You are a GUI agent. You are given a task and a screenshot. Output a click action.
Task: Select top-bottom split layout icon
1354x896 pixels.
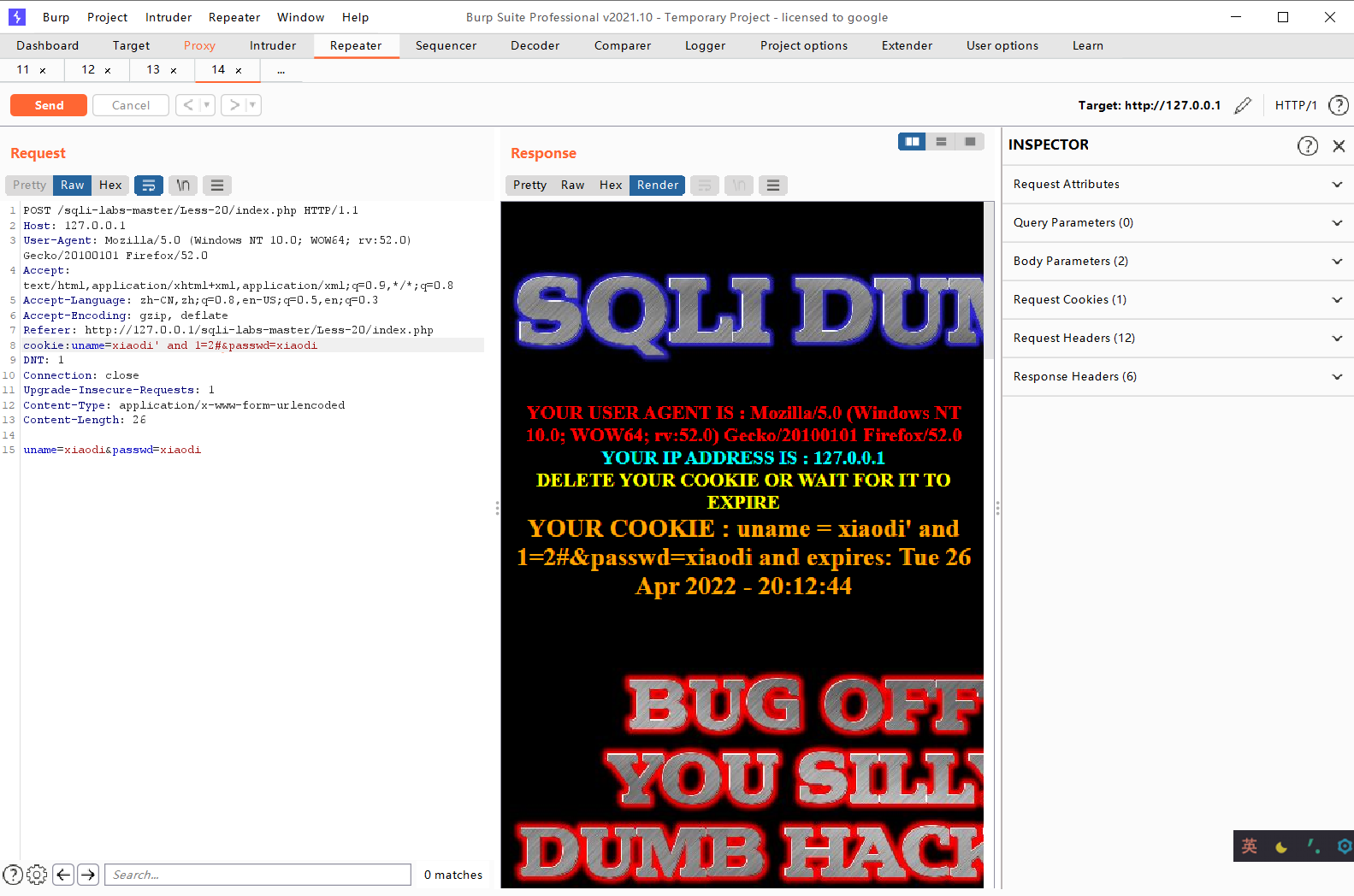pyautogui.click(x=941, y=141)
